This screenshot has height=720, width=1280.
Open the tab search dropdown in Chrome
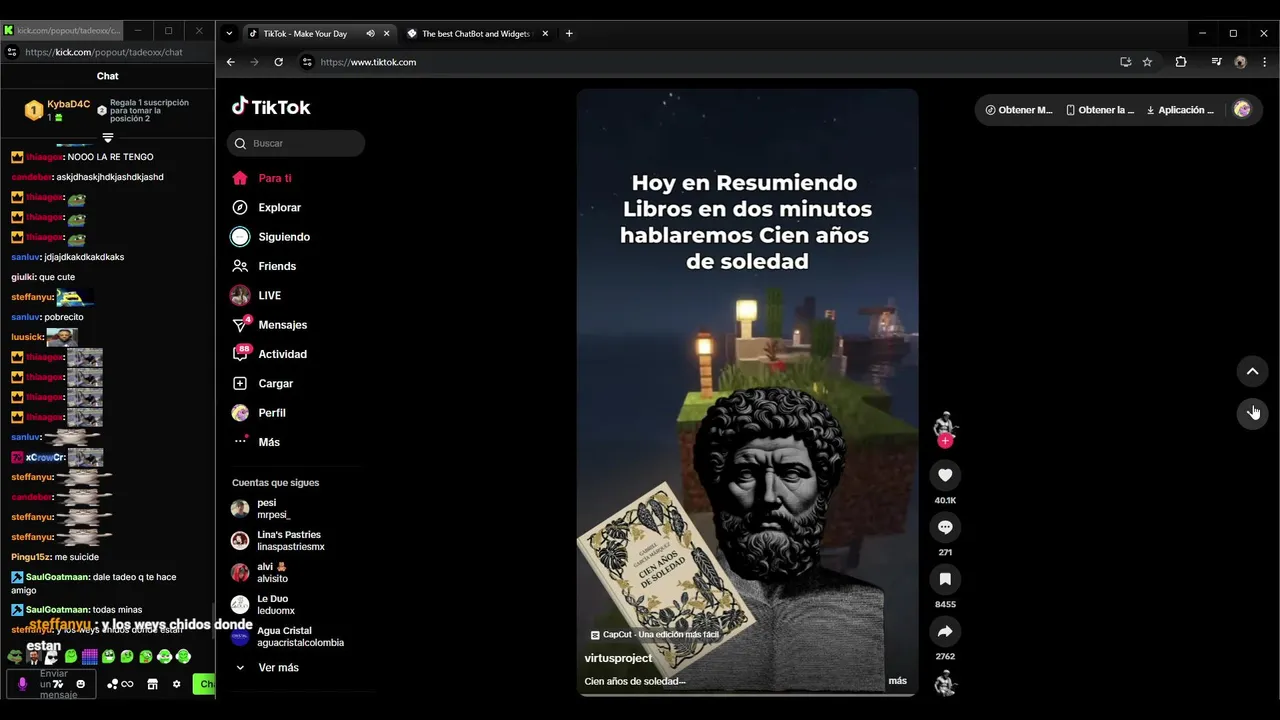pyautogui.click(x=229, y=33)
